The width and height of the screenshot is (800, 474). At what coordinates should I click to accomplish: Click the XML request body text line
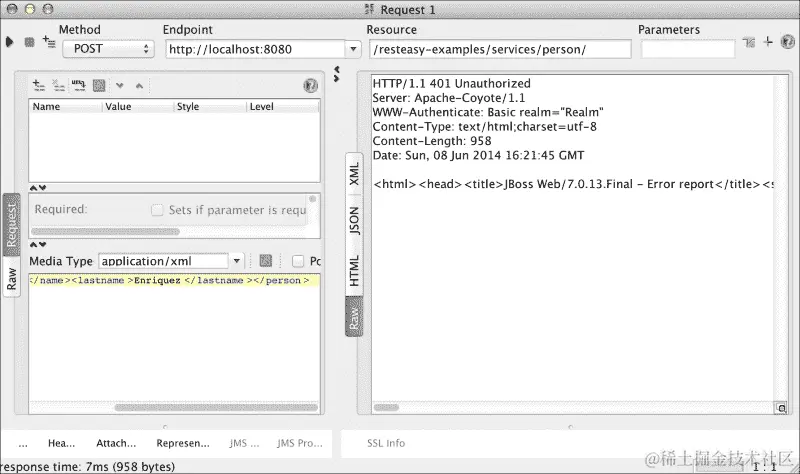point(174,281)
